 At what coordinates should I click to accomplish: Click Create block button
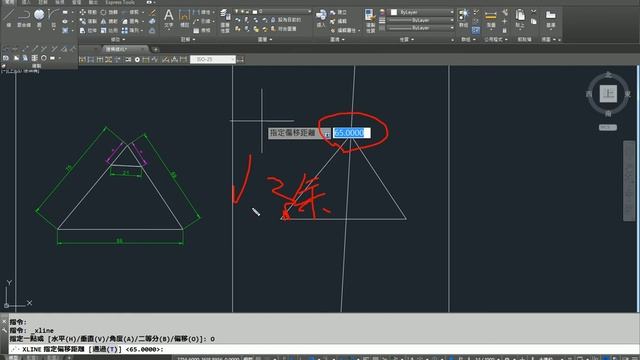pyautogui.click(x=338, y=13)
